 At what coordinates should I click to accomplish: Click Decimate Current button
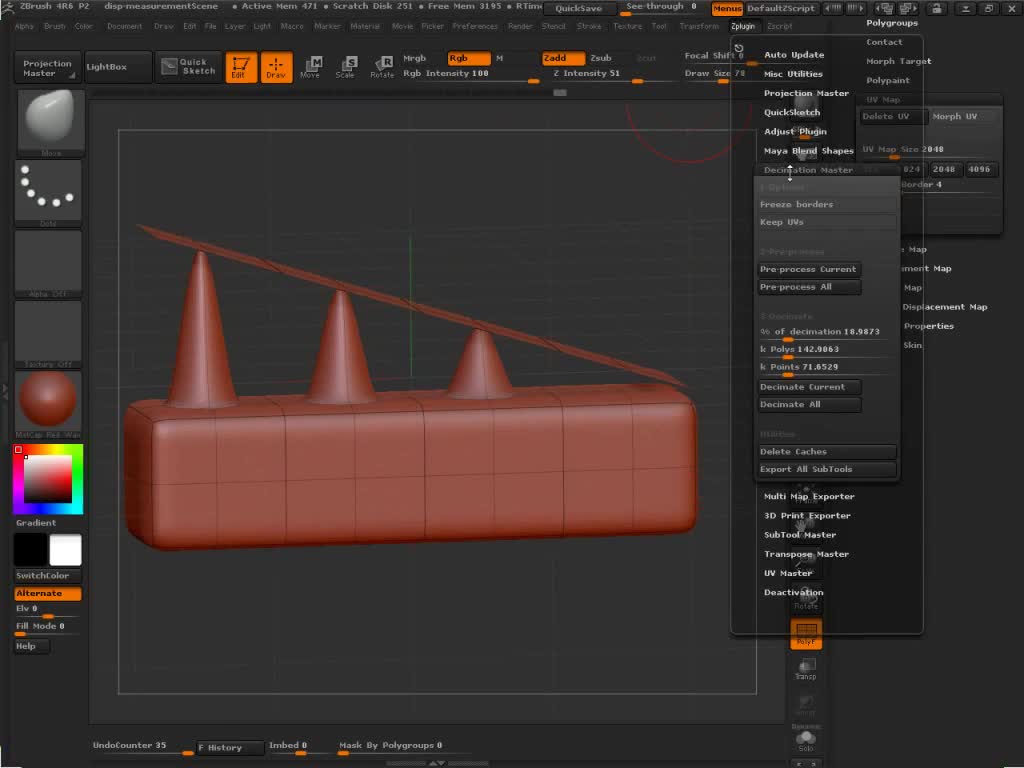tap(808, 387)
